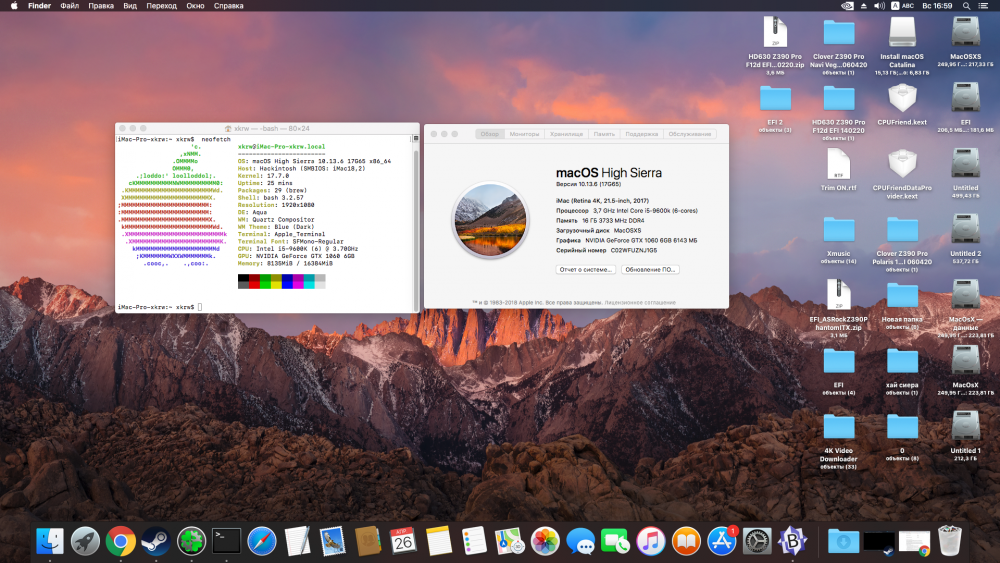This screenshot has width=1000, height=563.
Task: Select 4K Video Downloader folder
Action: click(x=838, y=427)
